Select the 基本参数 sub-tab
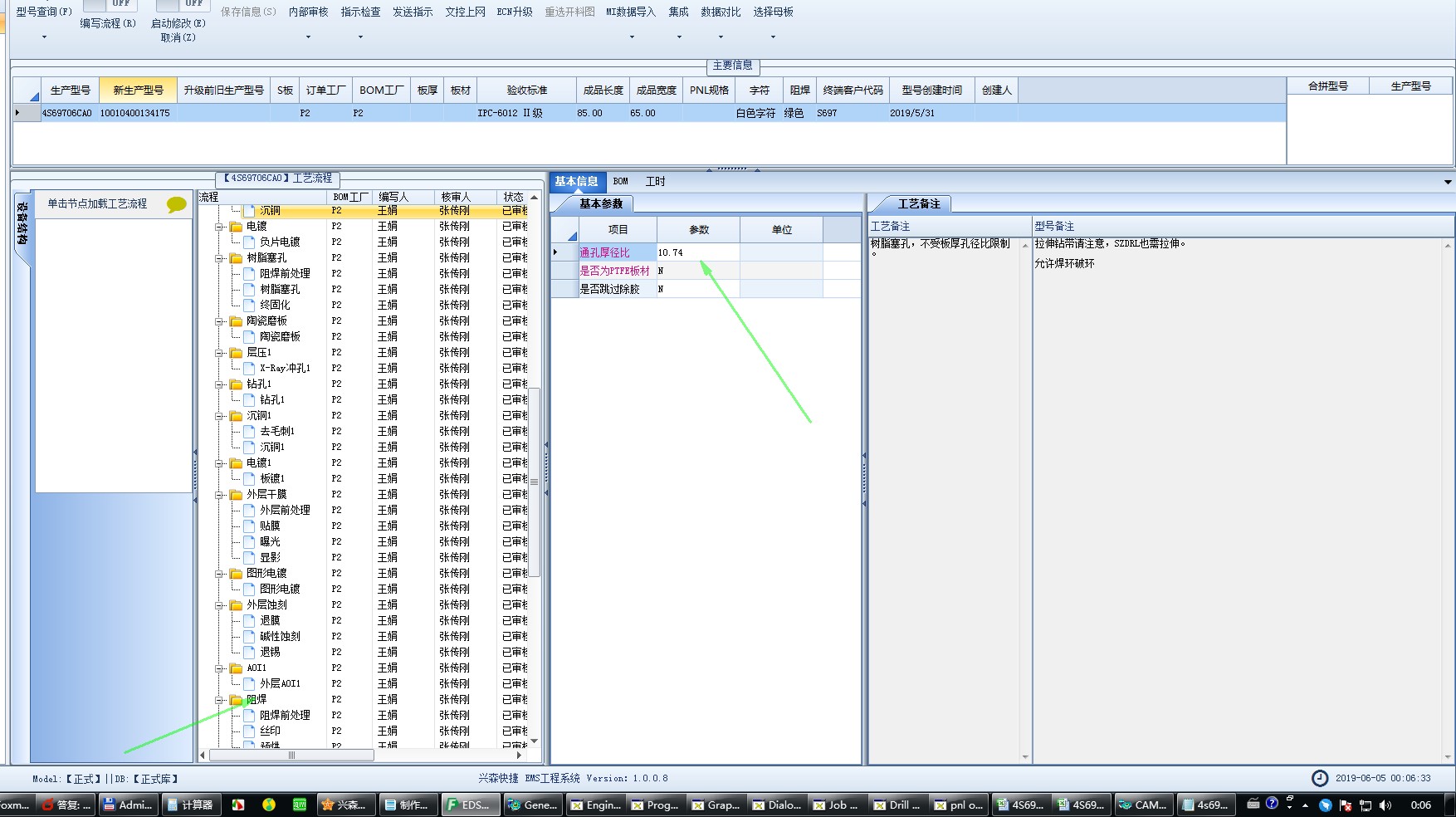This screenshot has width=1456, height=817. point(601,203)
